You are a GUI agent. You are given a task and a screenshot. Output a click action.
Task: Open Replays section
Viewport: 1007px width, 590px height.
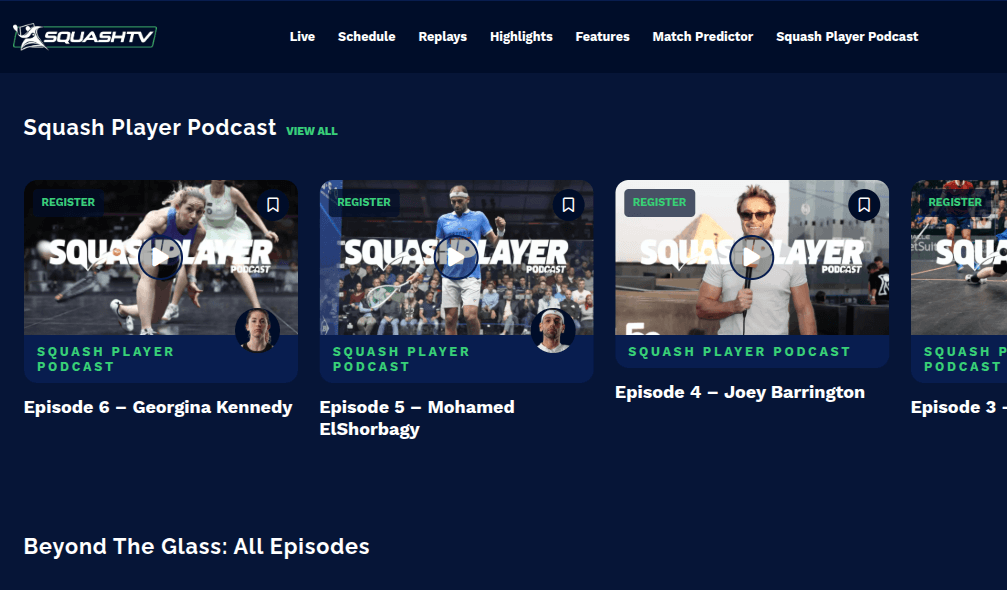pyautogui.click(x=442, y=37)
